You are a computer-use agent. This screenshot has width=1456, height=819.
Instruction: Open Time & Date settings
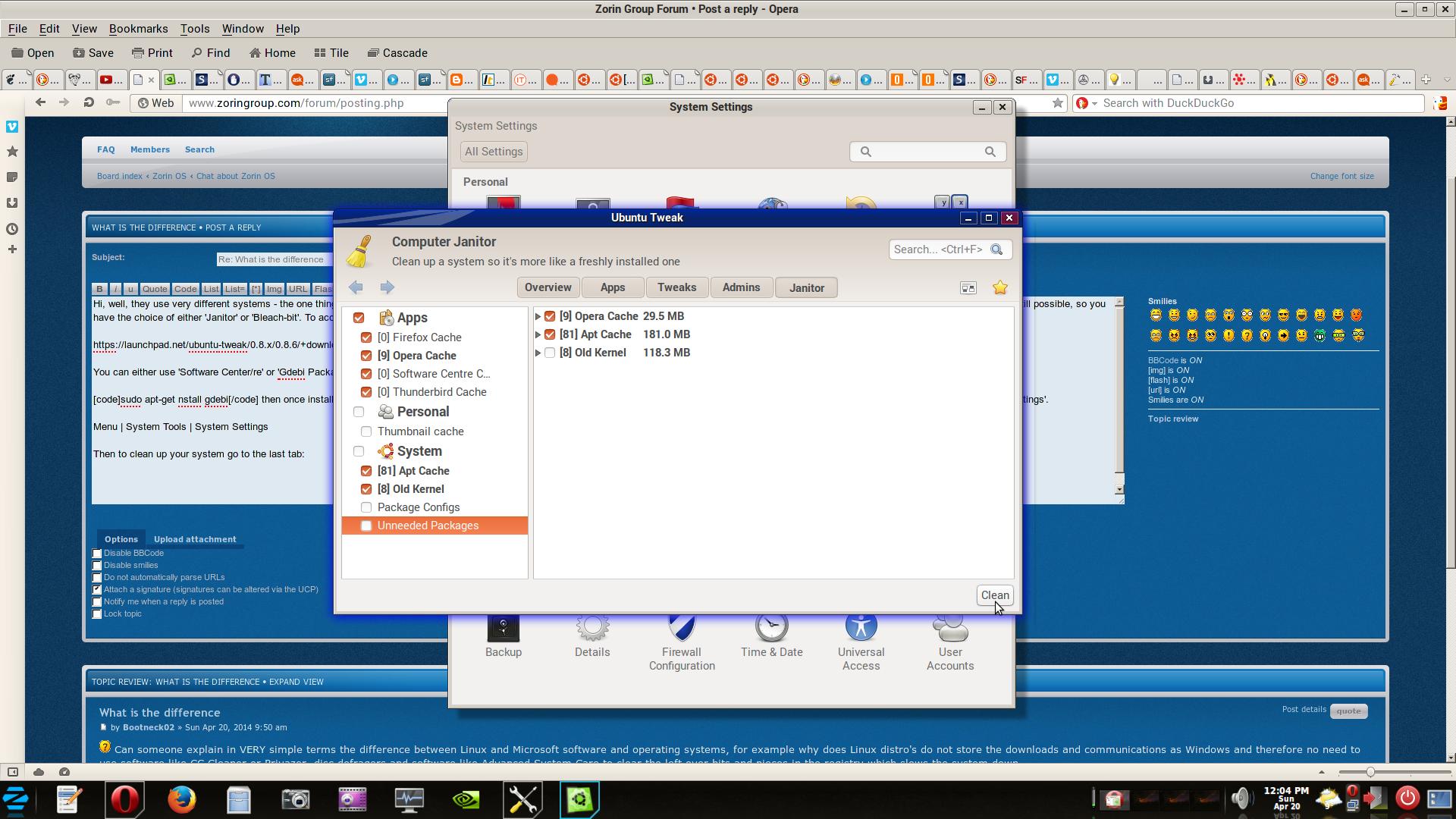coord(771,637)
